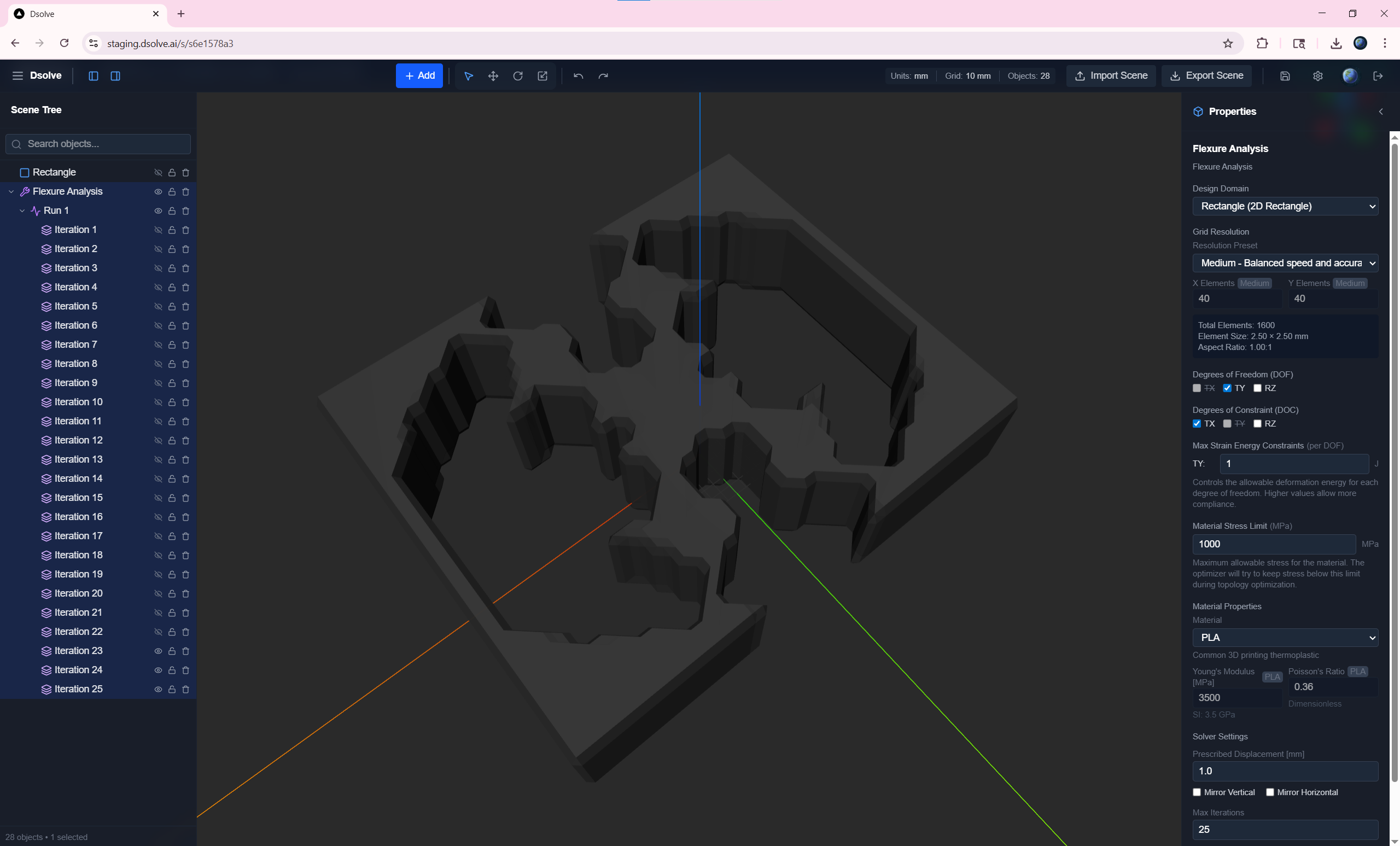Click the Undo icon

click(578, 75)
